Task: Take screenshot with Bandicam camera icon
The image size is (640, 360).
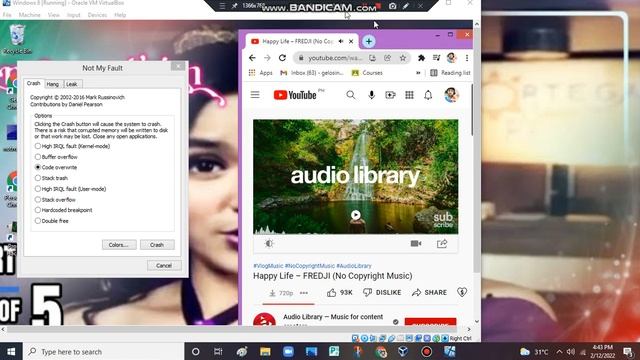Action: coord(392,6)
